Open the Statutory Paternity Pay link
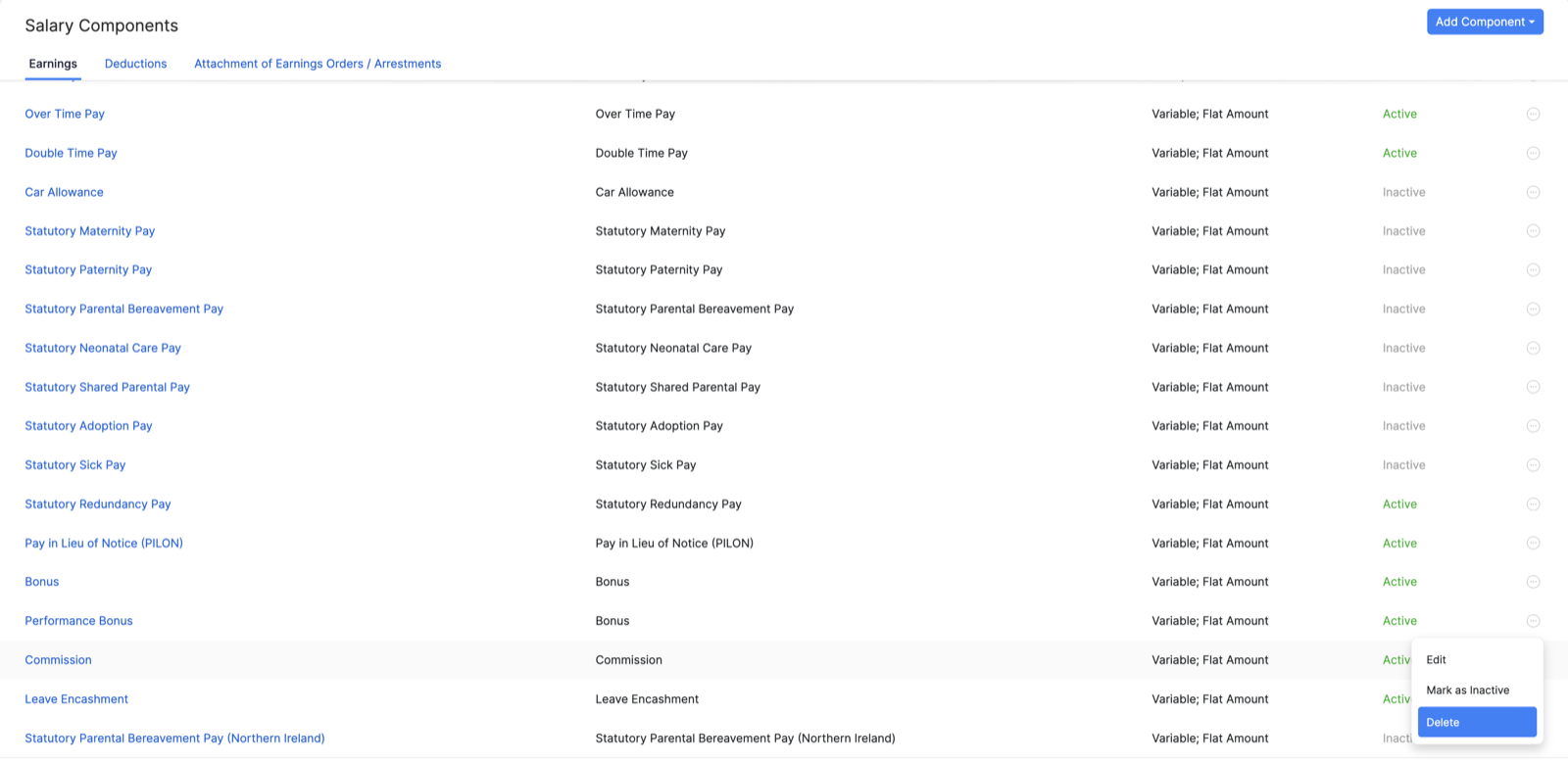 point(88,269)
